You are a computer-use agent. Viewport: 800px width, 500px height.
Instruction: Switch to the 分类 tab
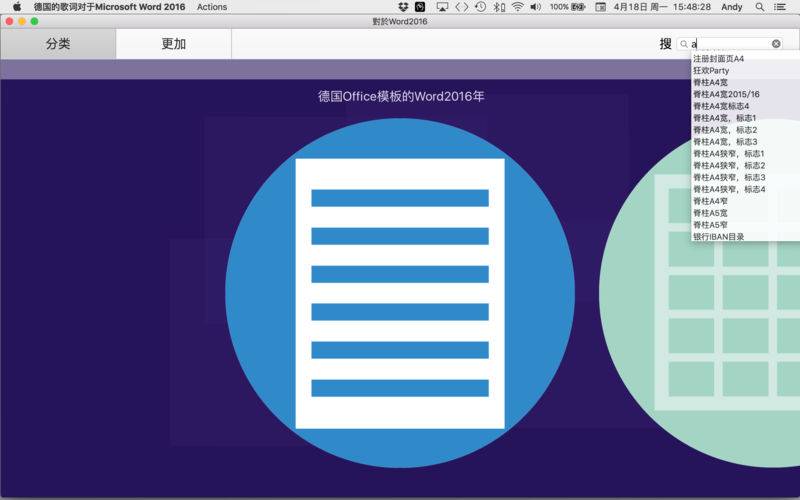coord(58,44)
